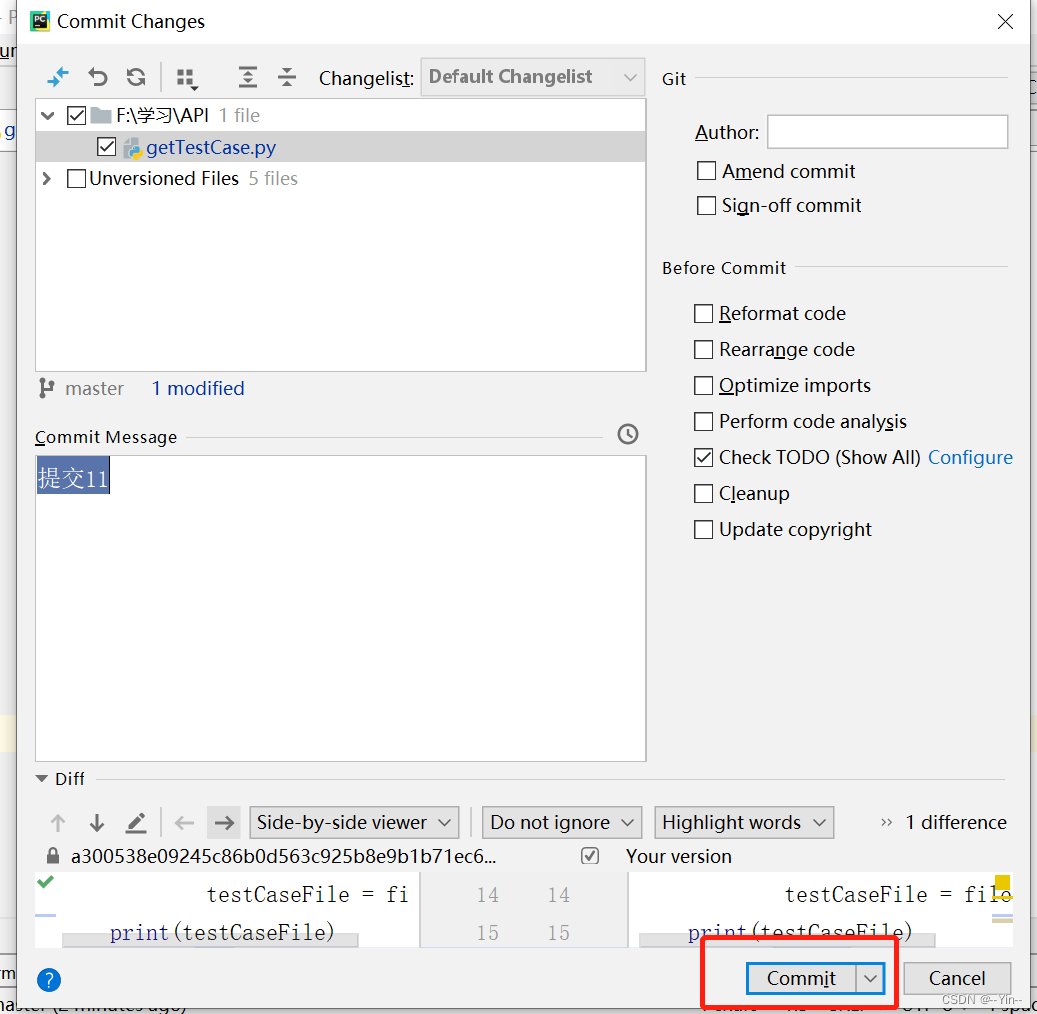The height and width of the screenshot is (1014, 1037).
Task: Uncheck the getTestCase.py checkbox
Action: (106, 147)
